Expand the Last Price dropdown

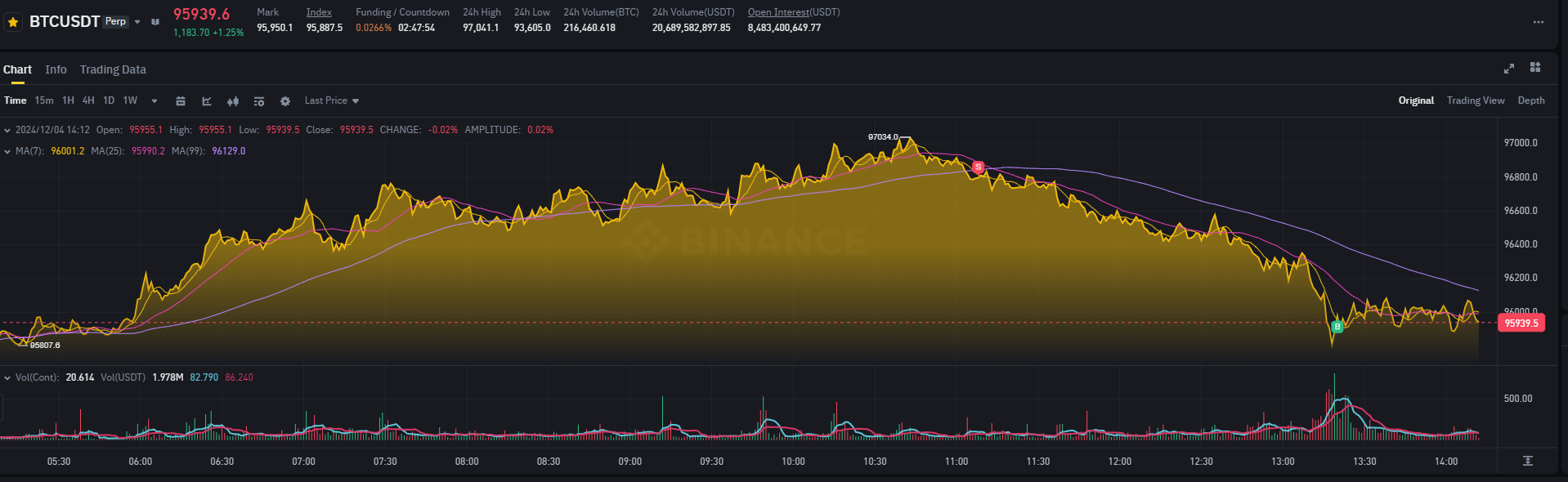pyautogui.click(x=332, y=100)
